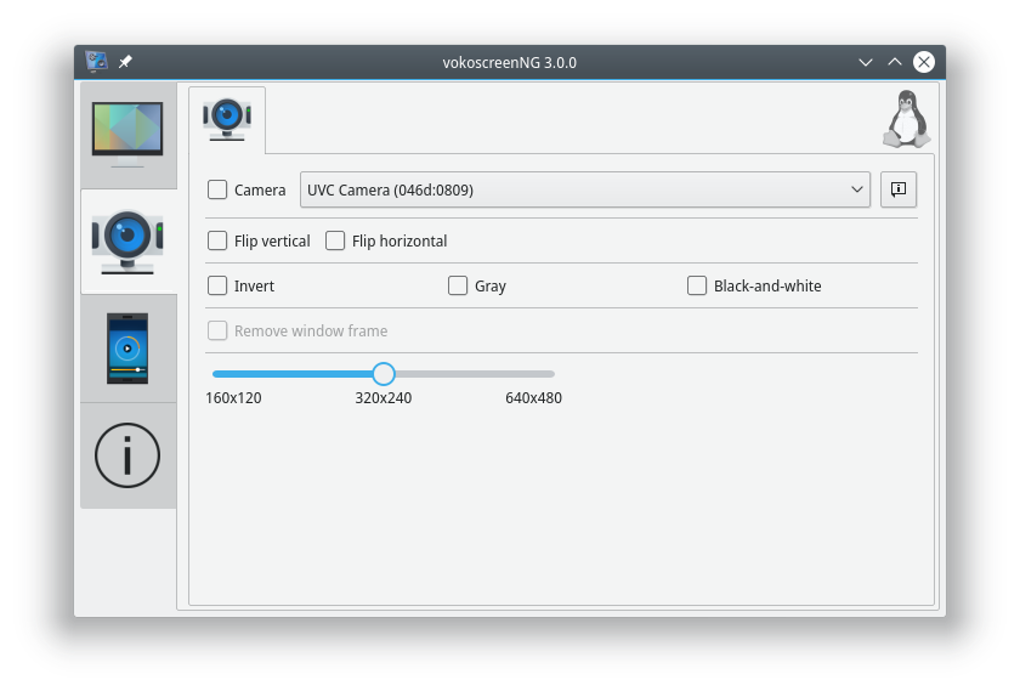Toggle Flip vertical for the webcam
1020x691 pixels.
[215, 240]
